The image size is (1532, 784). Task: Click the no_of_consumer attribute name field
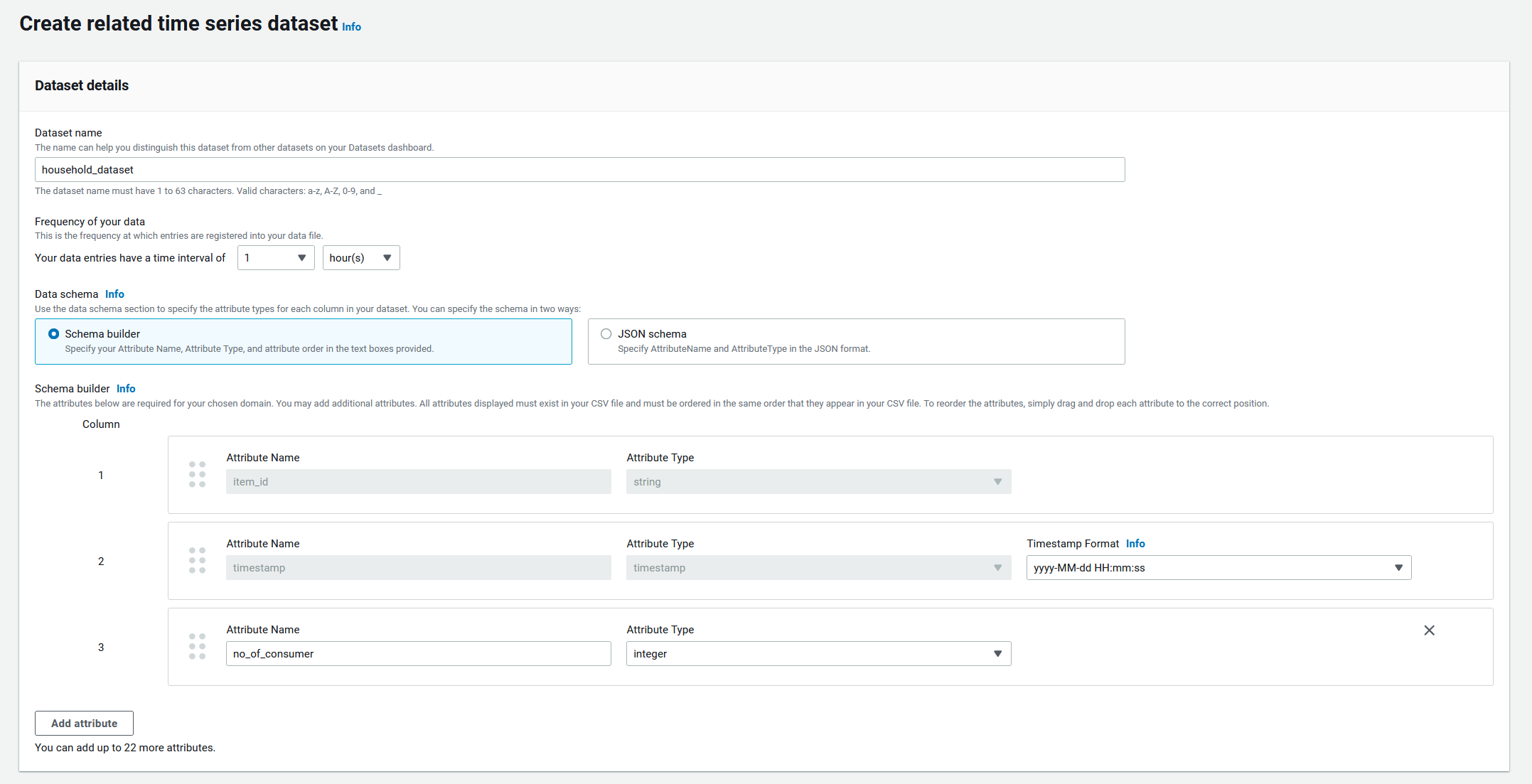point(418,654)
